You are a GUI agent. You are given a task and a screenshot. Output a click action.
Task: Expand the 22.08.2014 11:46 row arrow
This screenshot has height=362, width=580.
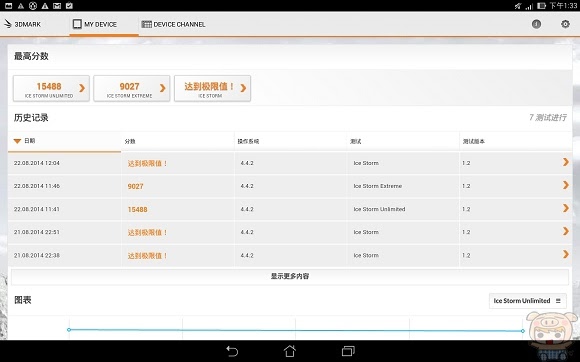[x=566, y=185]
